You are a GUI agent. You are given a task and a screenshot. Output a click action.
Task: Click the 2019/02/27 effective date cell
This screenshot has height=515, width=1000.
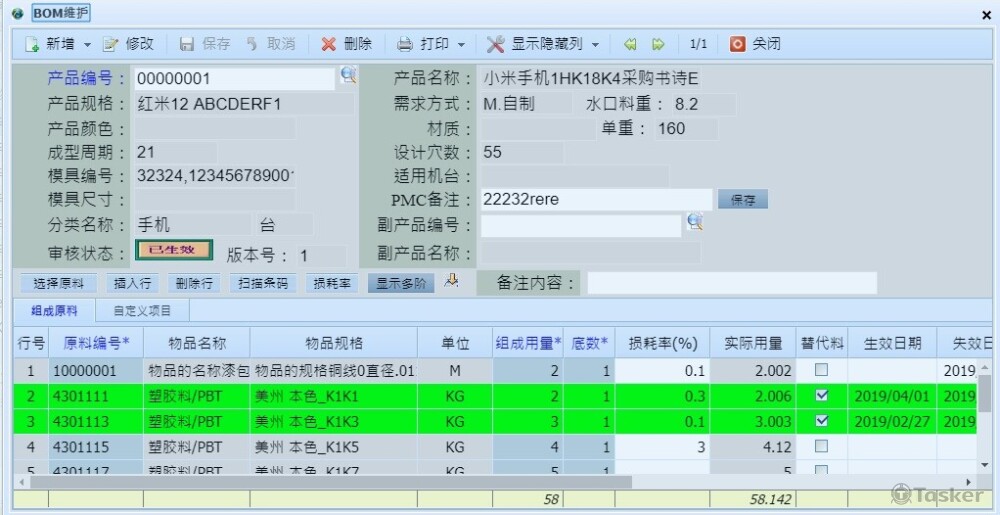[x=892, y=422]
